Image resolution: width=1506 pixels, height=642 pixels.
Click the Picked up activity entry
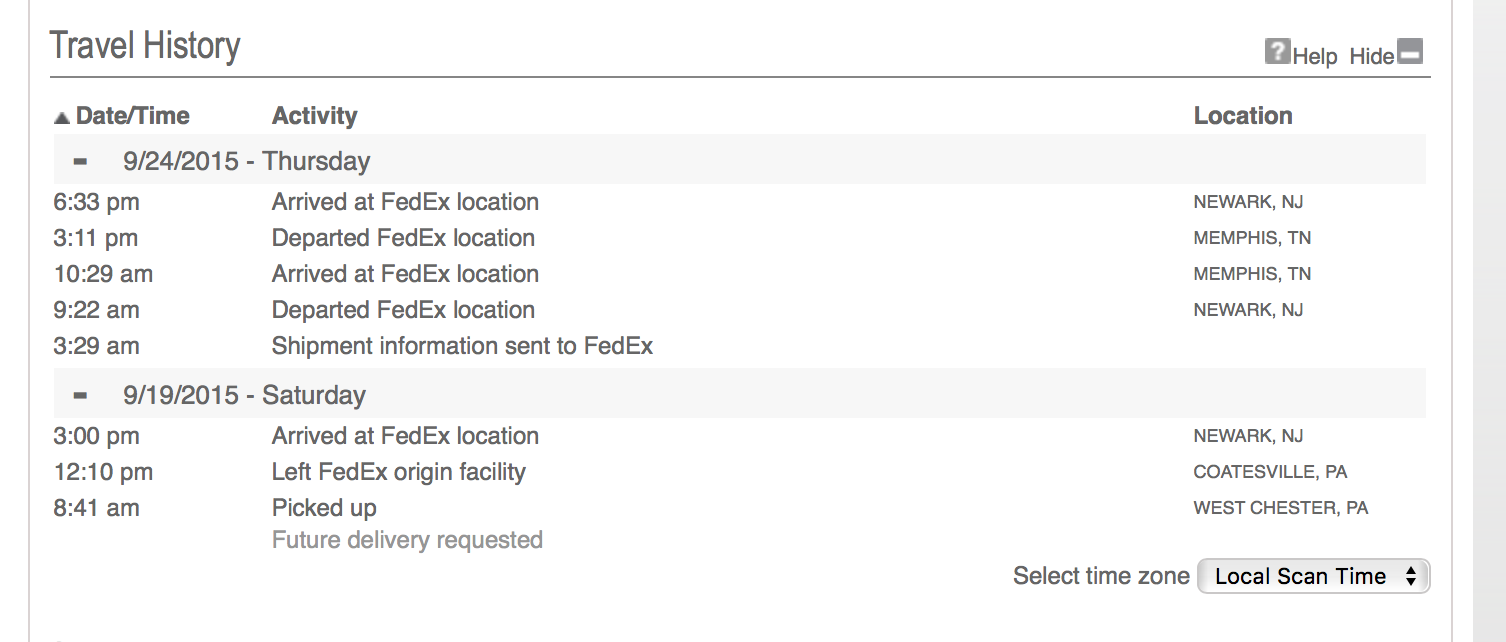(x=324, y=508)
